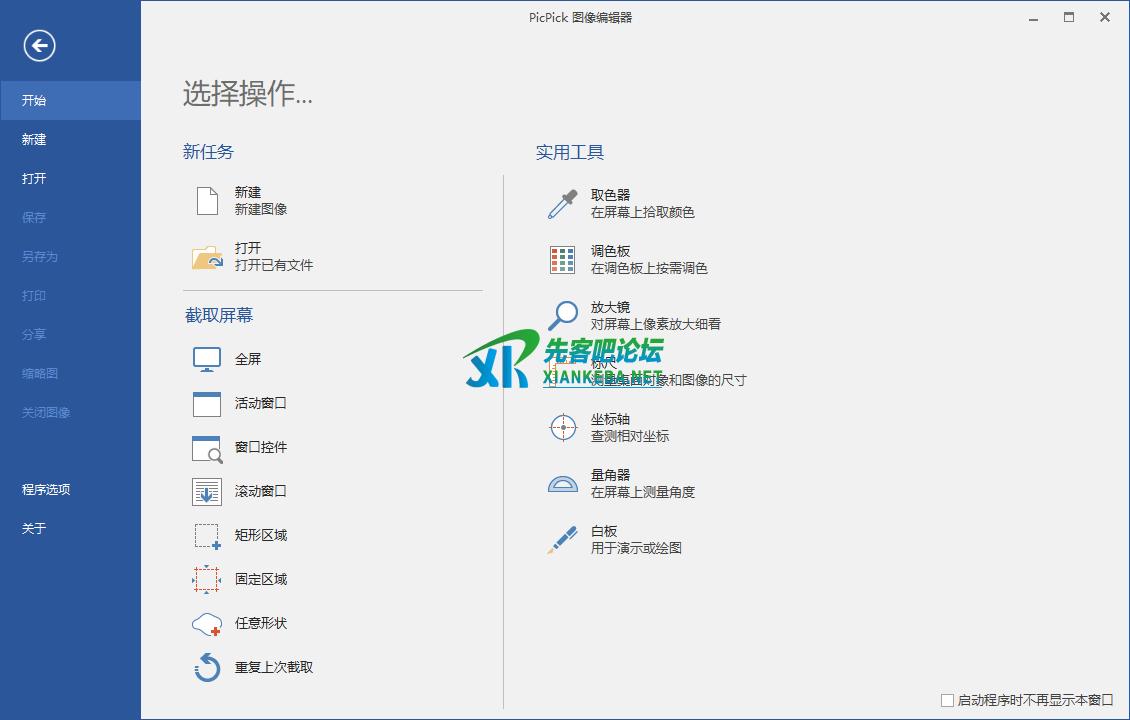Choose the freehand shape capture icon
This screenshot has height=720, width=1130.
click(x=207, y=624)
